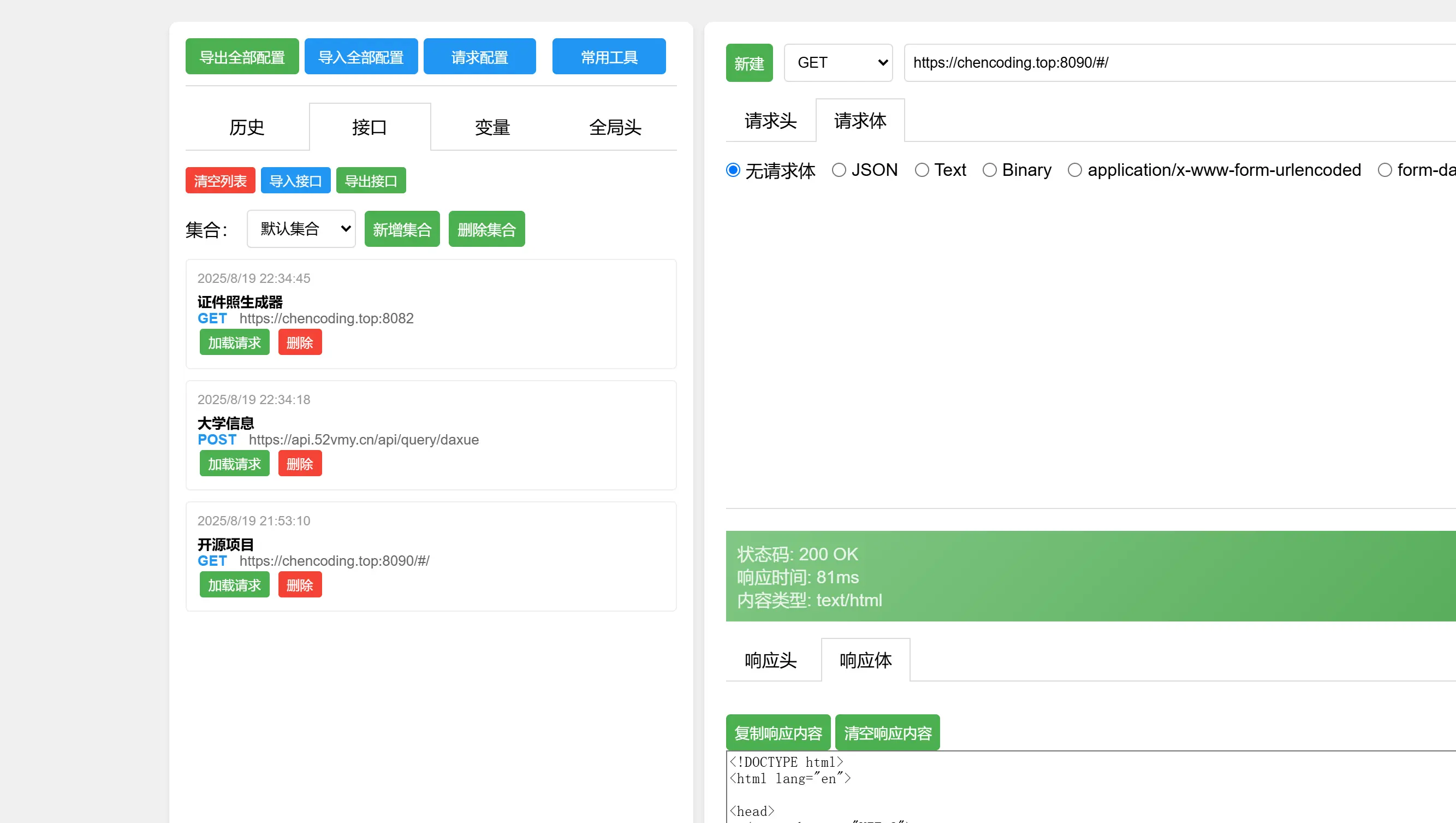1456x823 pixels.
Task: Click 导出接口 to export interfaces
Action: (x=371, y=180)
